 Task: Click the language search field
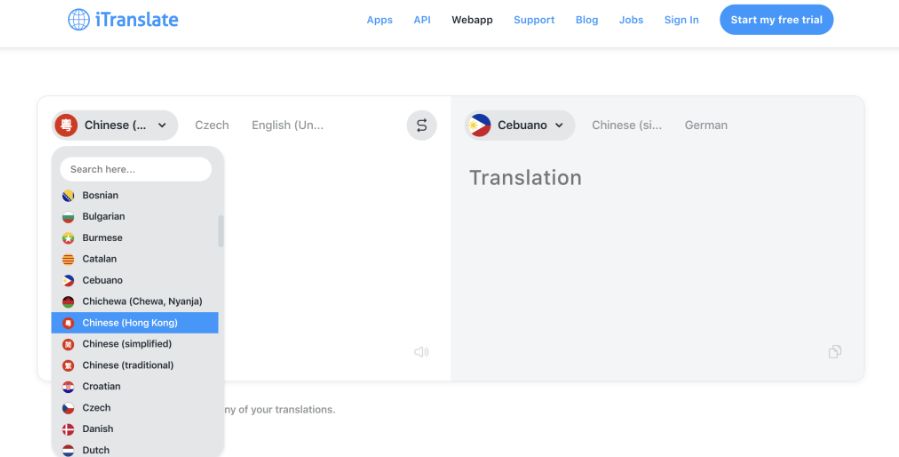[136, 169]
